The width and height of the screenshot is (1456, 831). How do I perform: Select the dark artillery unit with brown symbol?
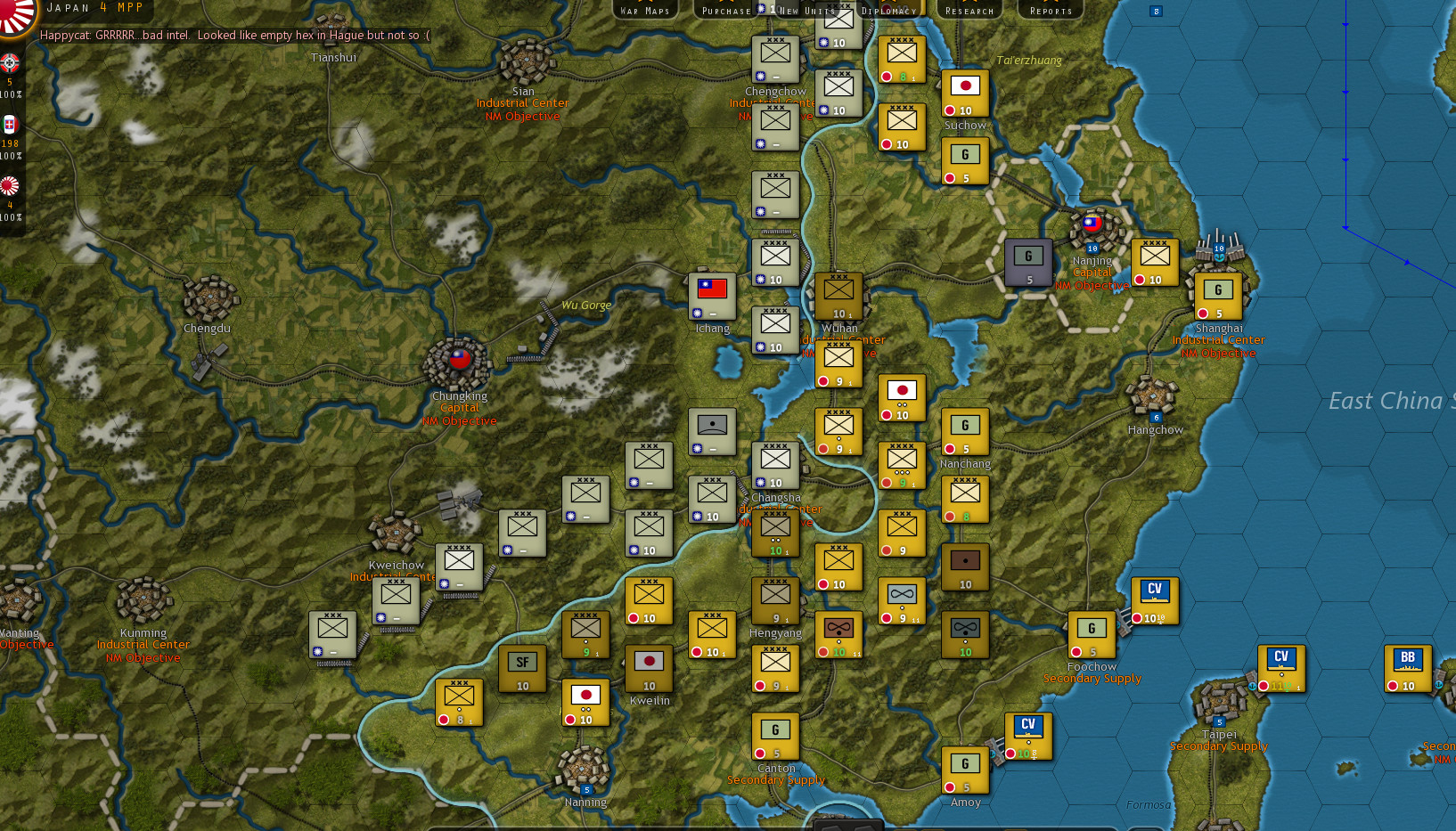pyautogui.click(x=965, y=567)
